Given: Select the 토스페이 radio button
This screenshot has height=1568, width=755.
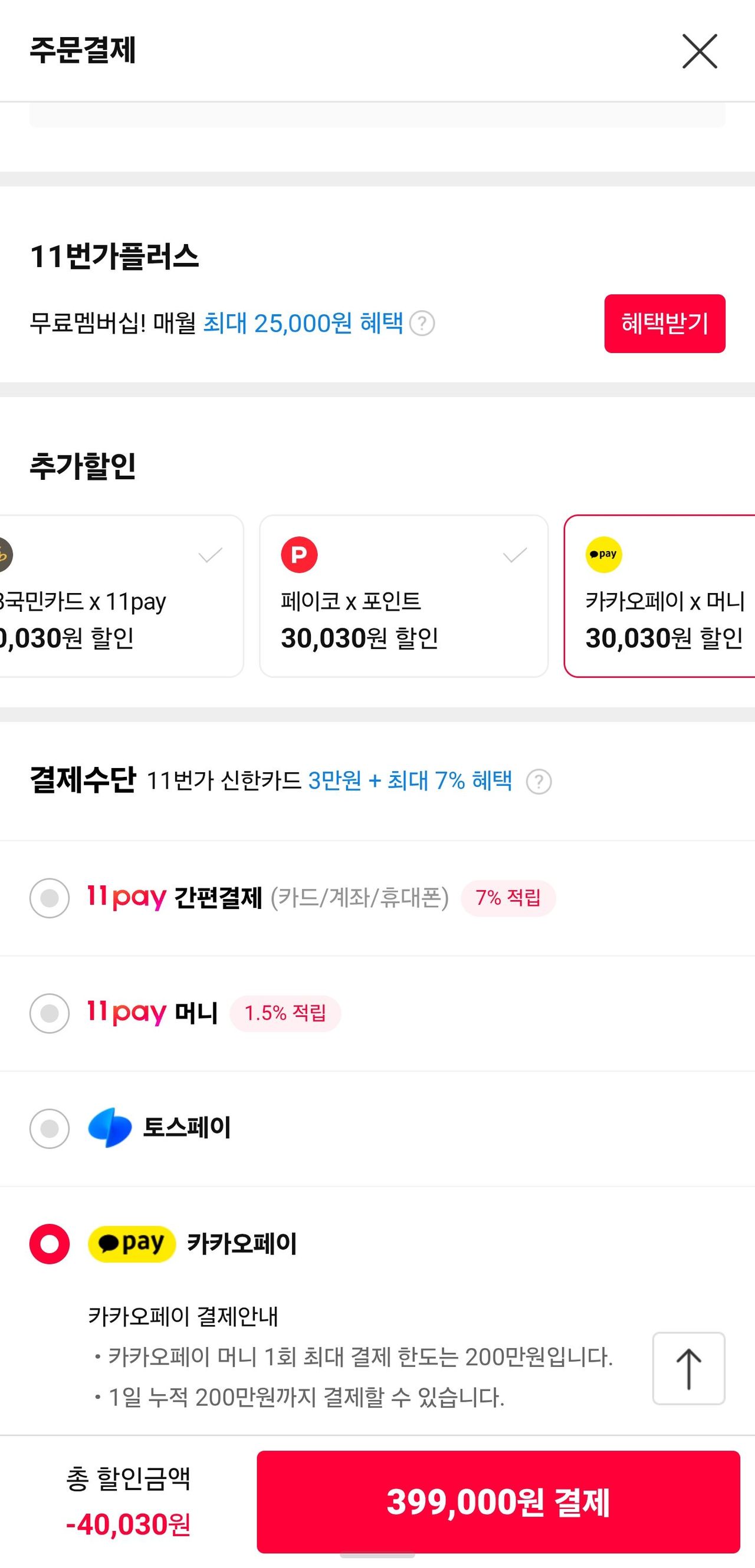Looking at the screenshot, I should pos(50,1128).
